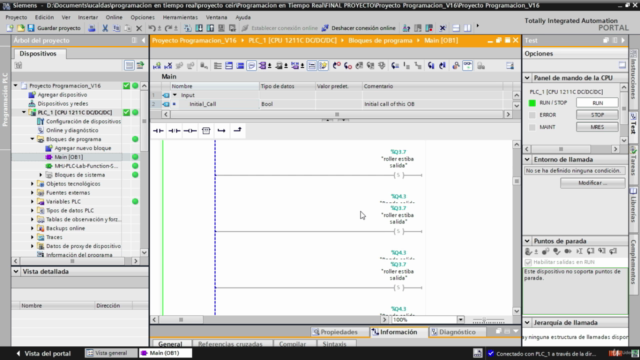Toggle network comments display
Image resolution: width=640 pixels, height=360 pixels.
[x=312, y=66]
